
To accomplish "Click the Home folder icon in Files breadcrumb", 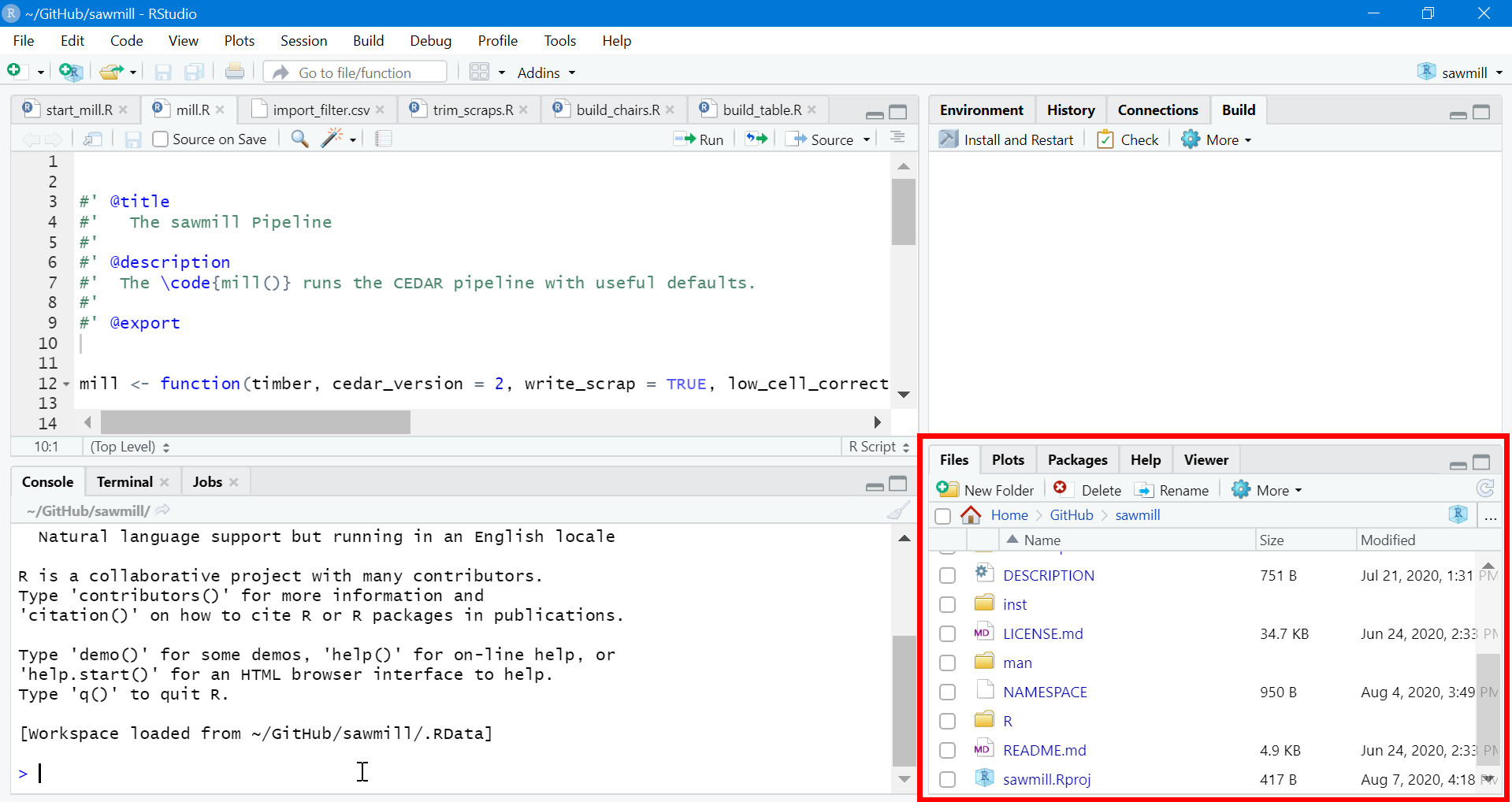I will point(971,515).
